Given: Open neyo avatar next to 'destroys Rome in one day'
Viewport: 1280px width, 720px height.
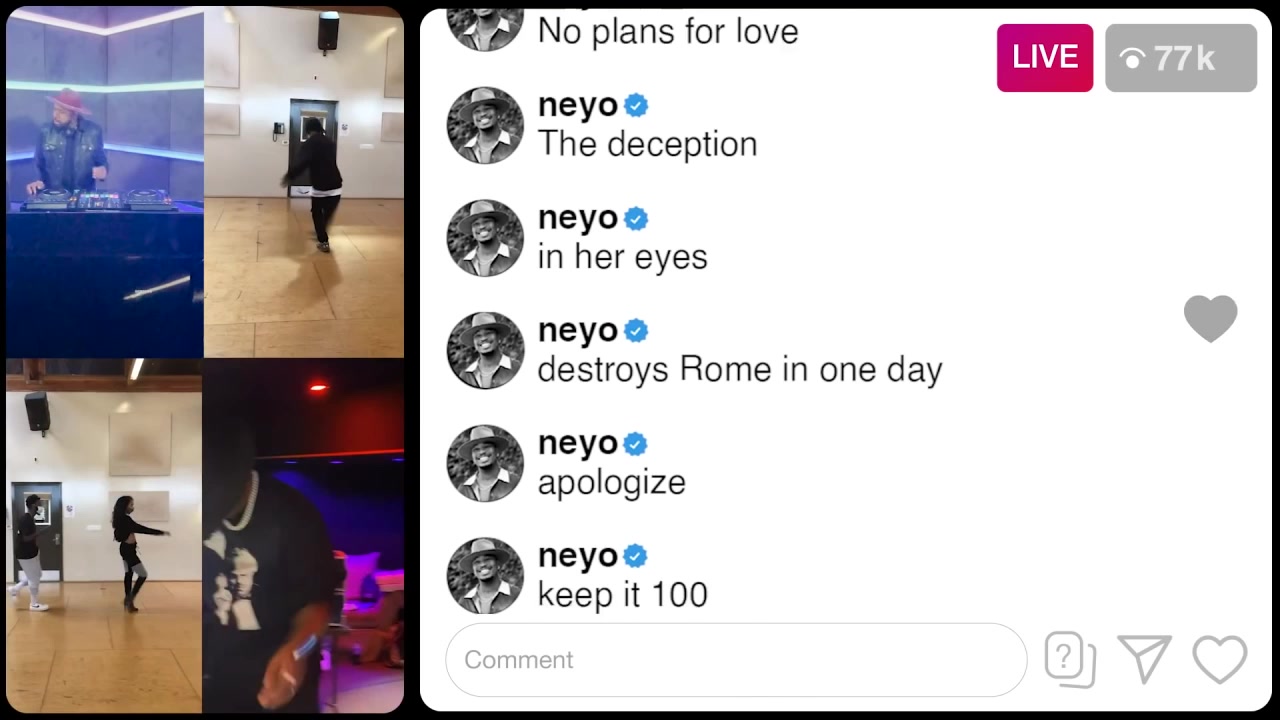Looking at the screenshot, I should click(x=485, y=351).
